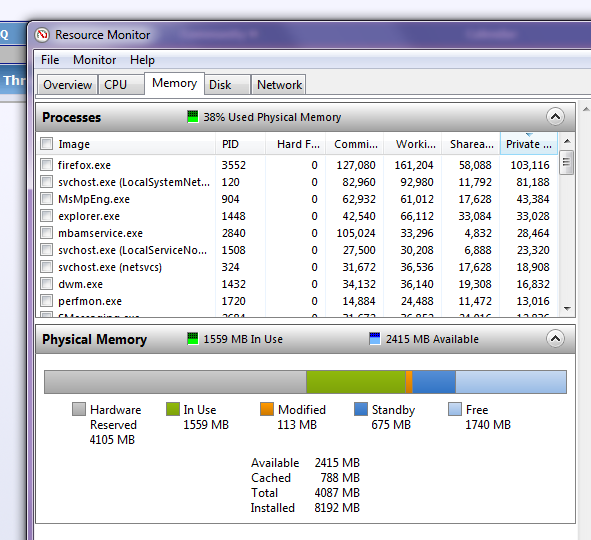The height and width of the screenshot is (540, 591).
Task: Check the explorer.exe process checkbox
Action: (47, 216)
